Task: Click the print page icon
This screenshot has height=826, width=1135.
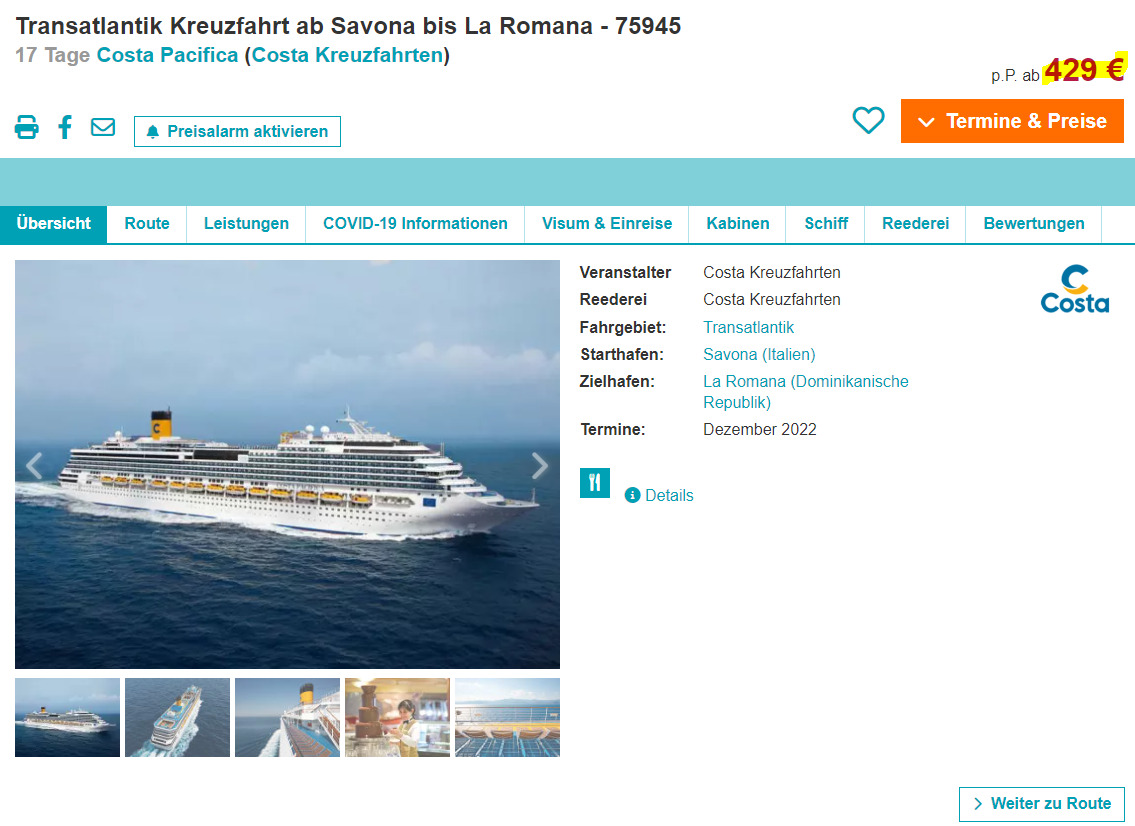Action: (27, 127)
